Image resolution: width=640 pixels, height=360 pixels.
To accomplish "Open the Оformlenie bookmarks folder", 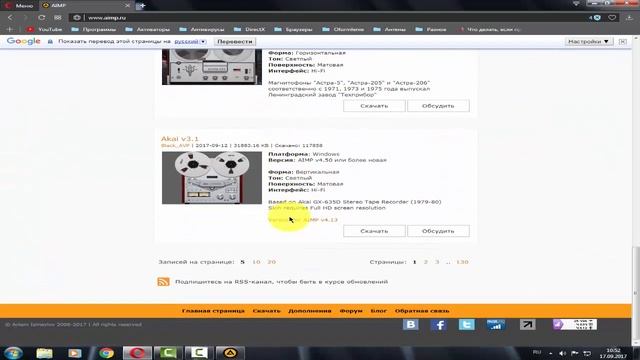I will [343, 29].
